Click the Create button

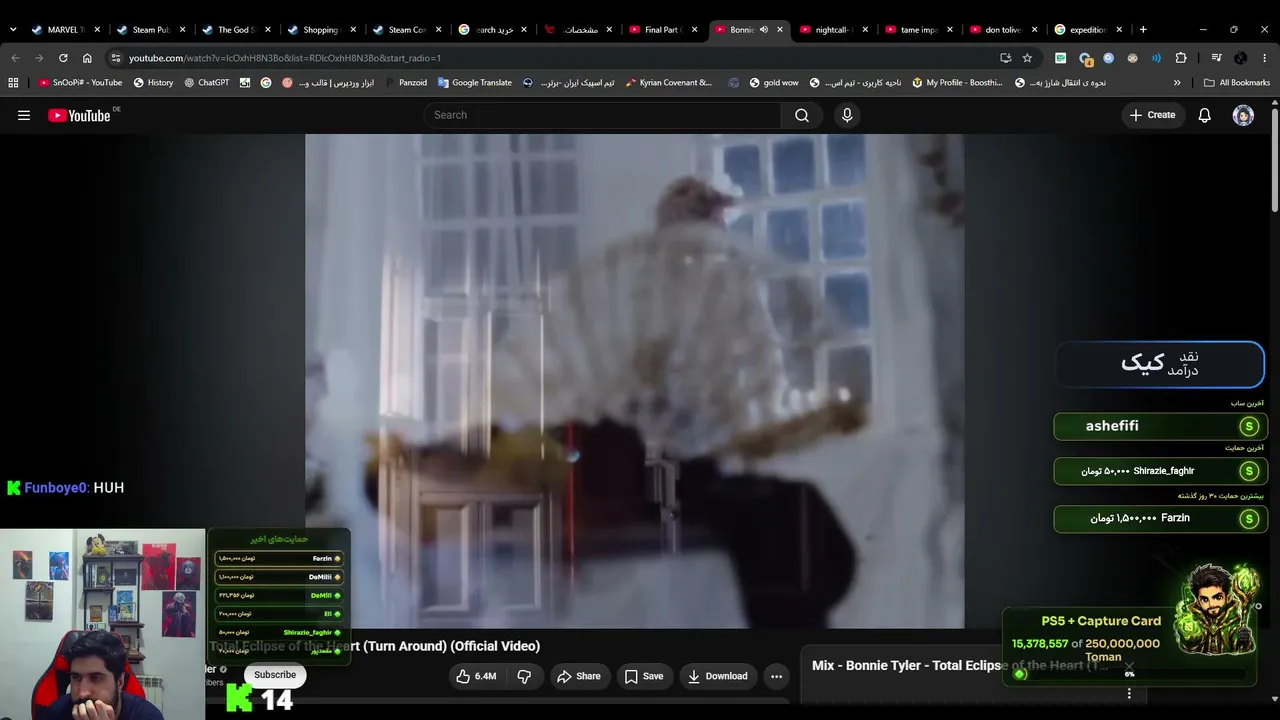point(1152,115)
